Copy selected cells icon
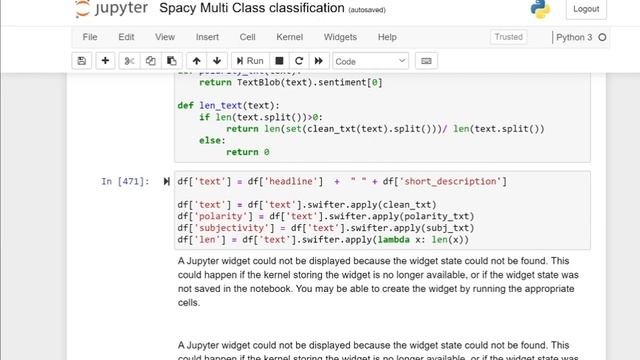 tap(151, 61)
